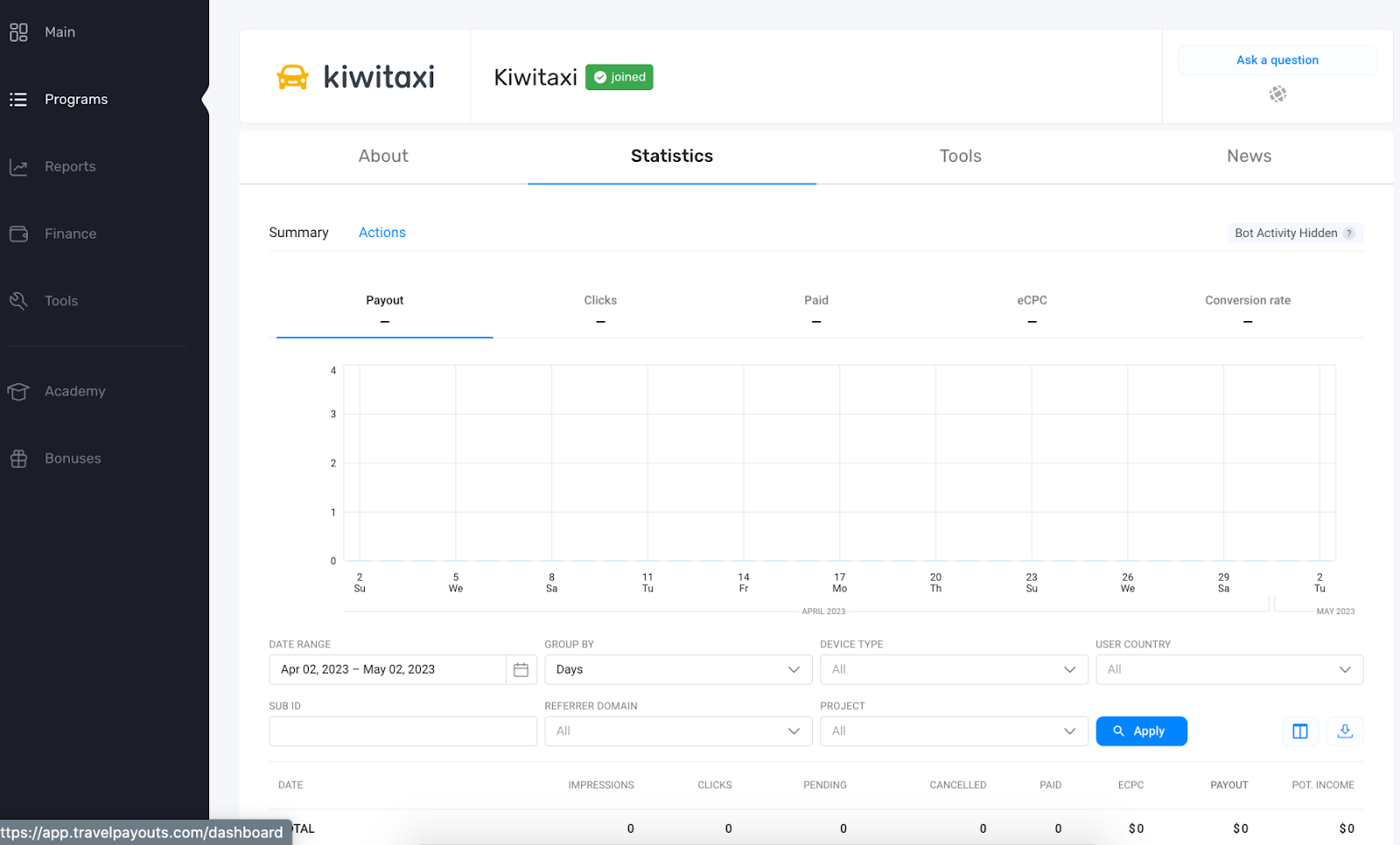1400x845 pixels.
Task: Click the Tools icon in sidebar
Action: (18, 301)
